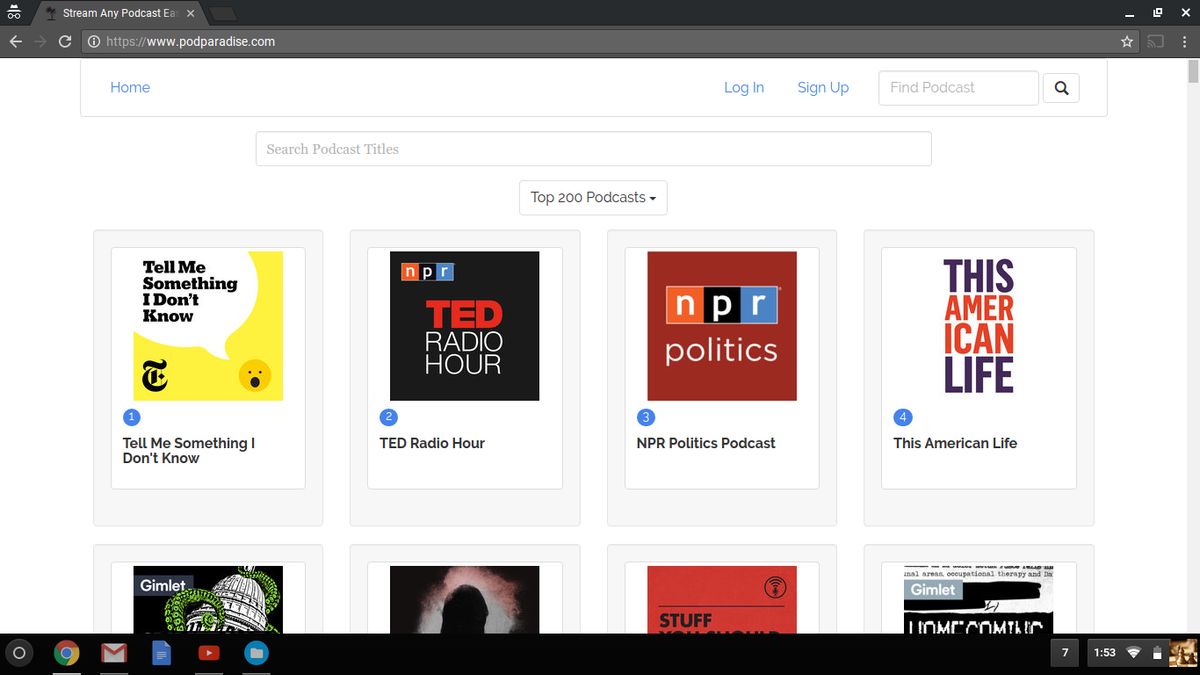Open the Top 200 Podcasts dropdown
This screenshot has width=1200, height=675.
(592, 197)
